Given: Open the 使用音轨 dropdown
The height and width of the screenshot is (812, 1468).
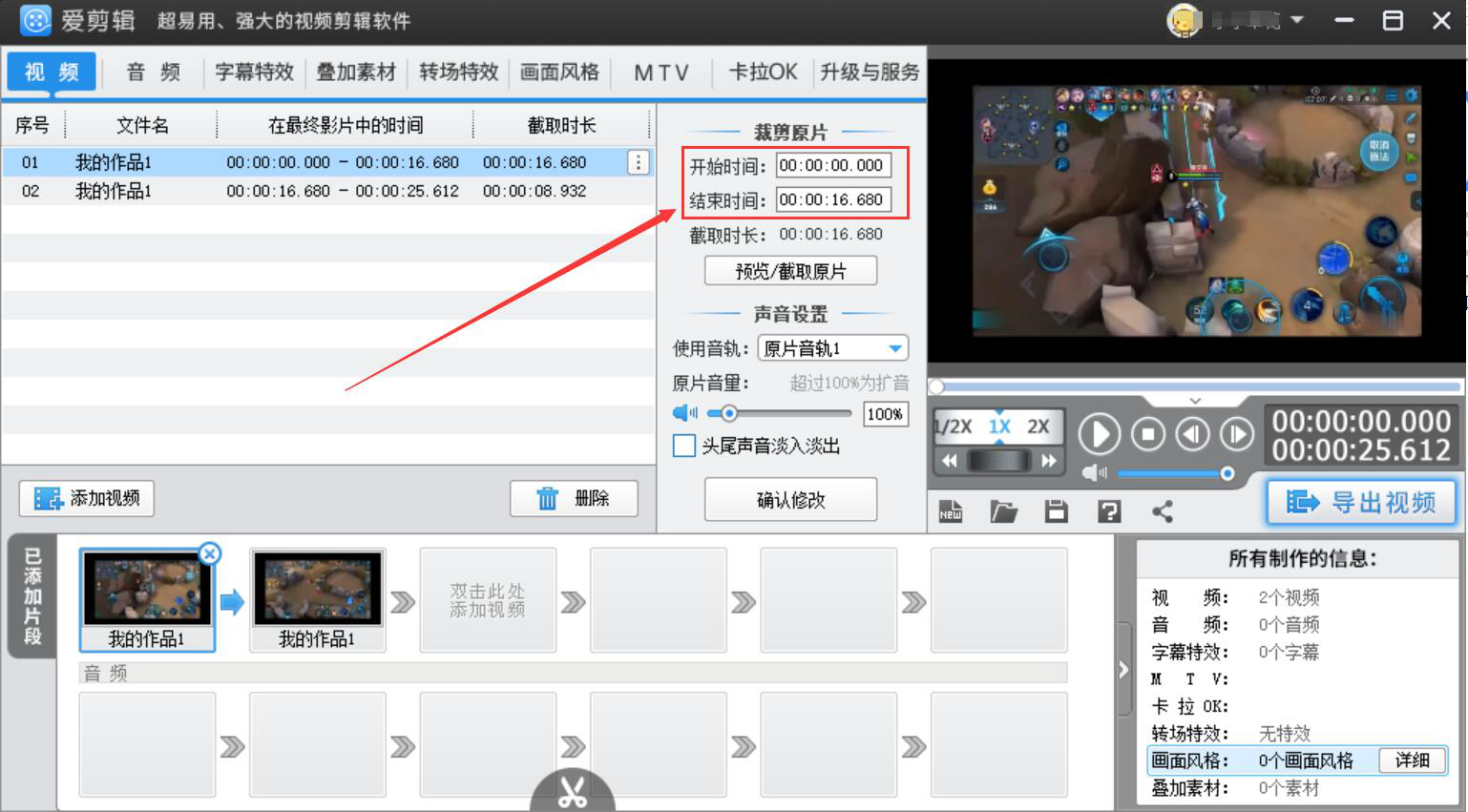Looking at the screenshot, I should point(832,348).
